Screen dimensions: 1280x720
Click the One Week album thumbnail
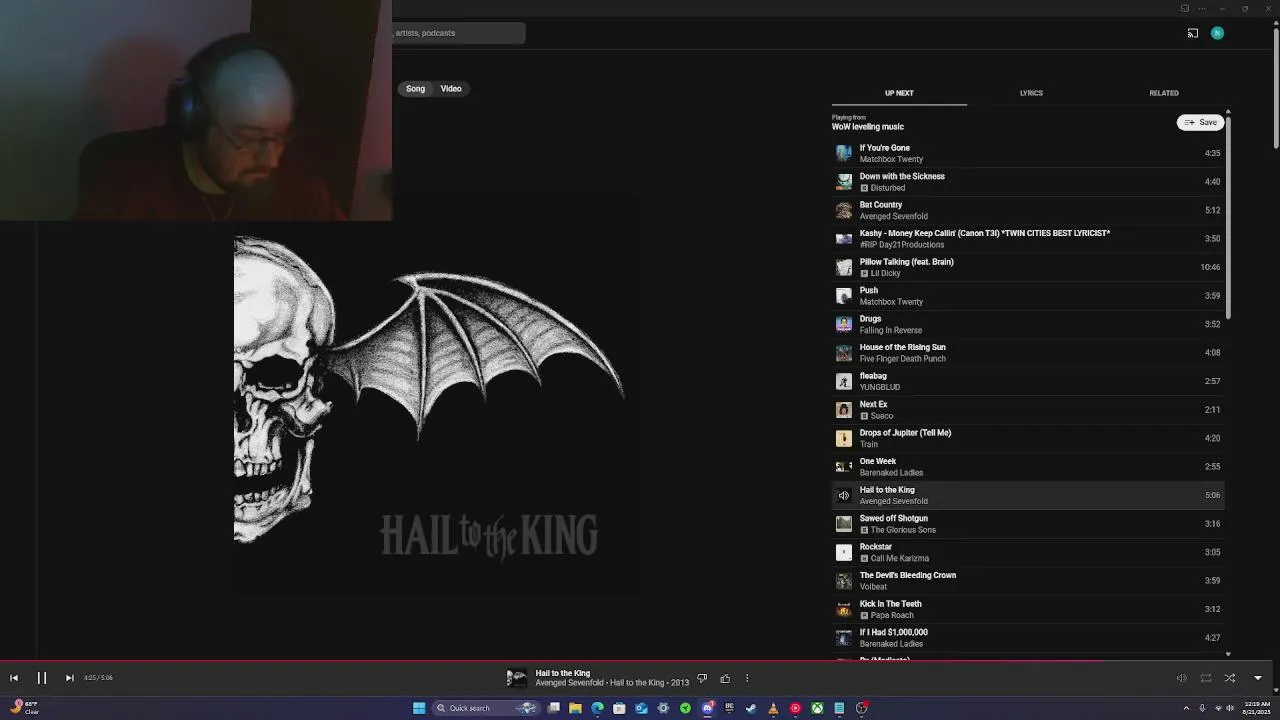click(x=844, y=467)
